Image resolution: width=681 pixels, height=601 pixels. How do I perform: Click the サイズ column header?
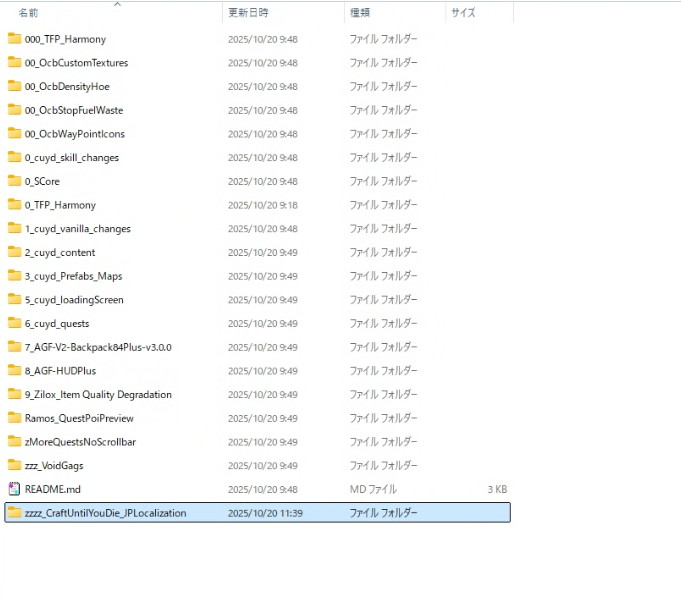[463, 13]
